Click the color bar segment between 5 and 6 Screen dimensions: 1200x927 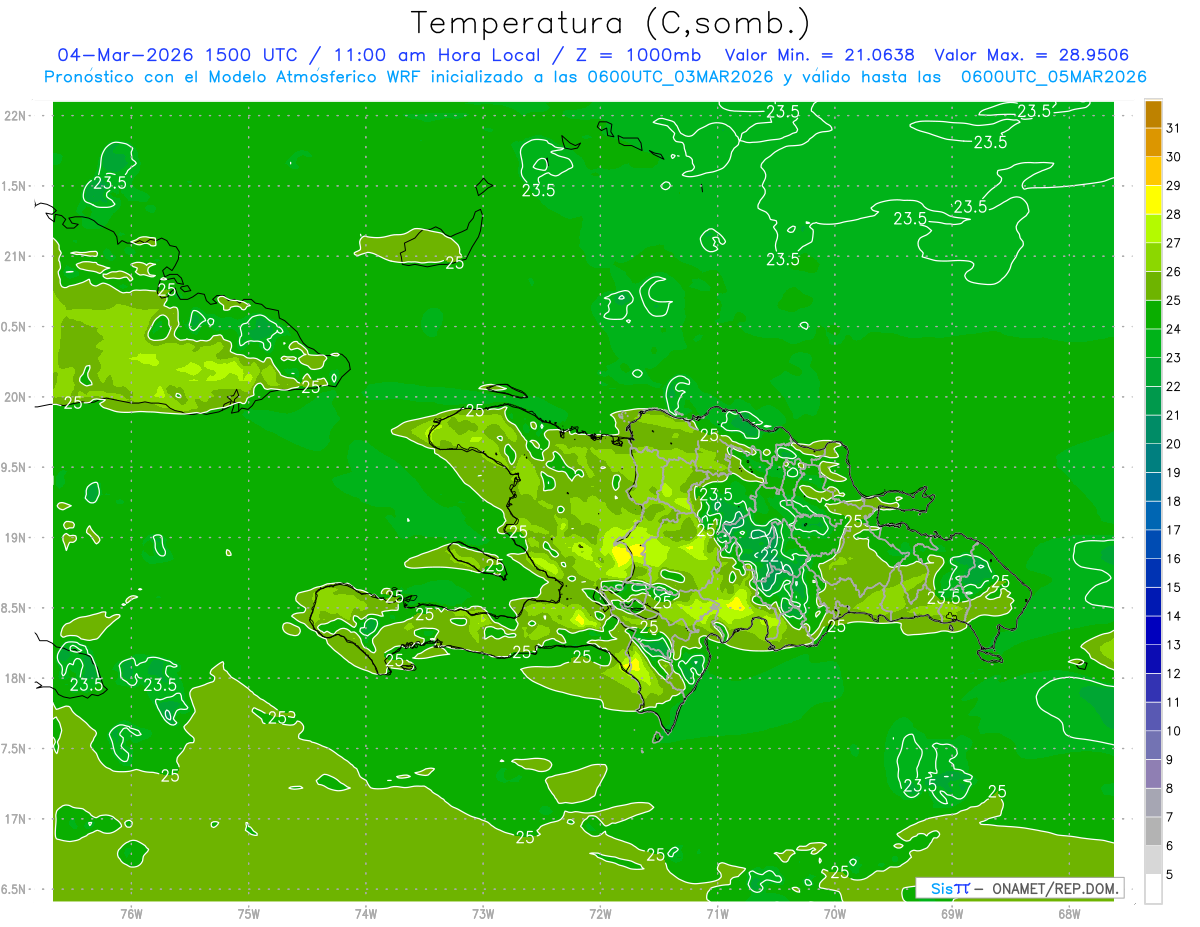click(1153, 860)
